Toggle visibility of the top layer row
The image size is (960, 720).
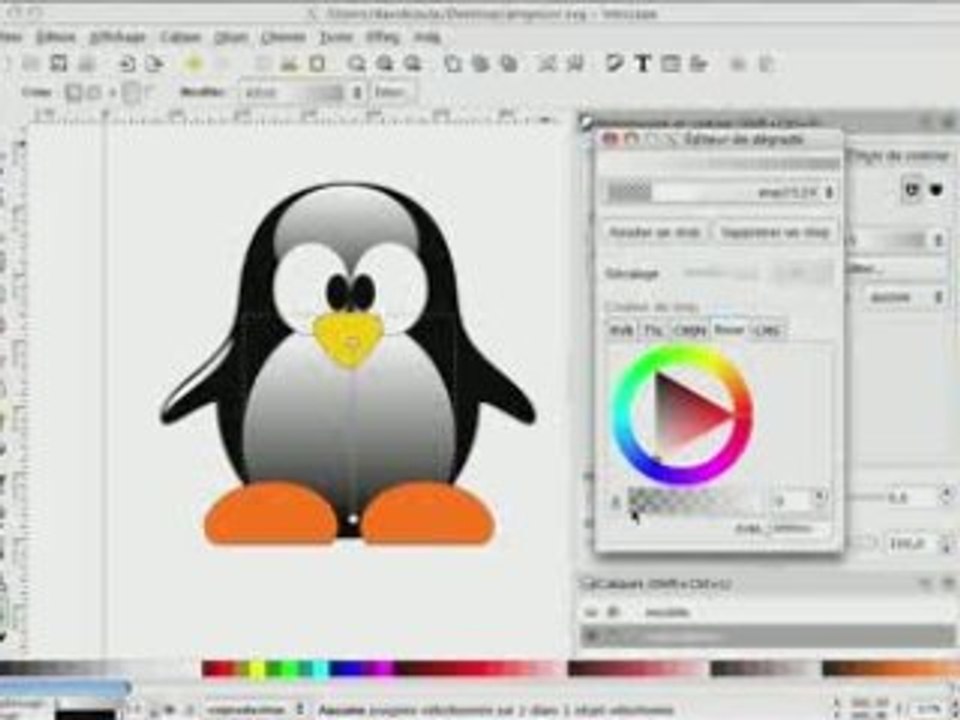coord(591,611)
